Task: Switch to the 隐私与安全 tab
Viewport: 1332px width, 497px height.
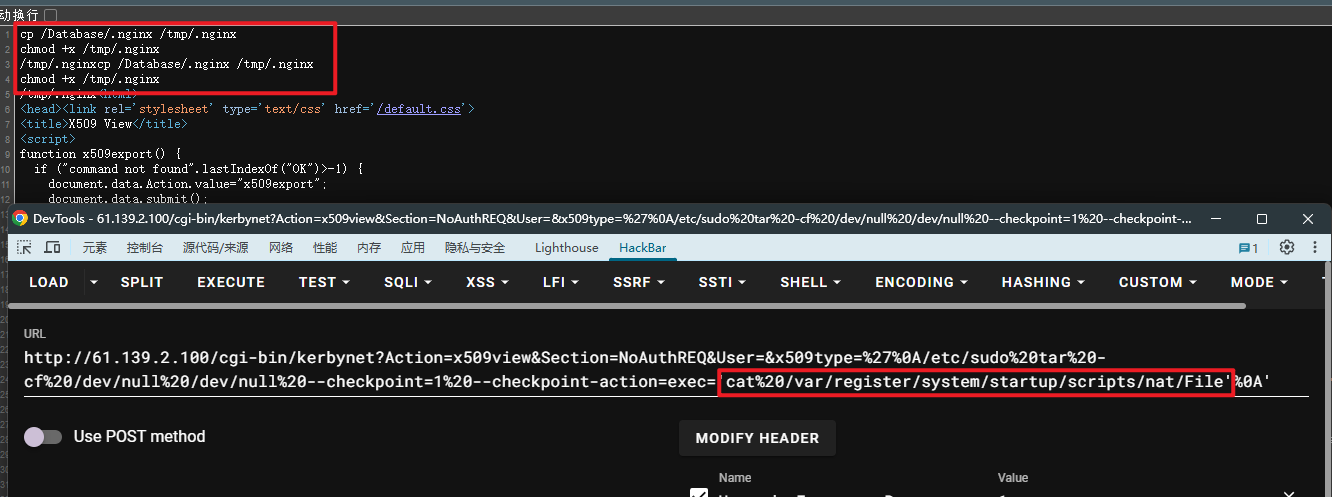Action: tap(476, 248)
